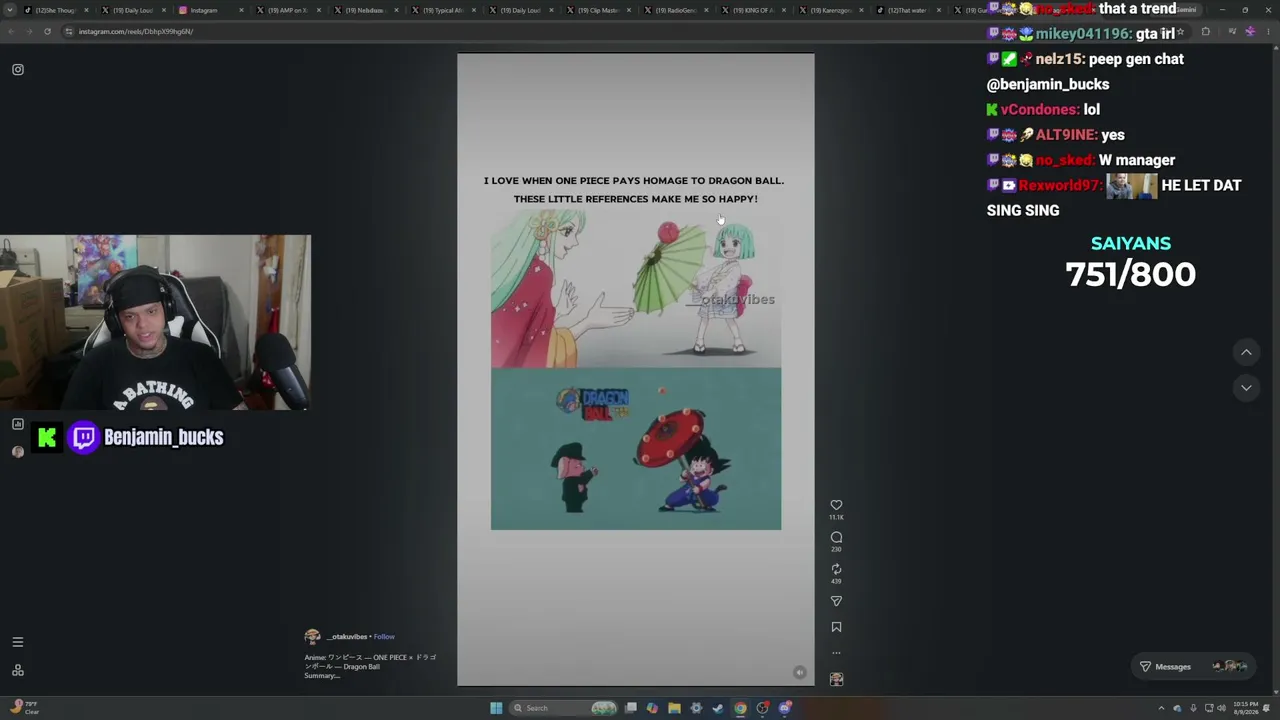1280x720 pixels.
Task: Show hidden system tray icons chevron
Action: [x=1161, y=708]
